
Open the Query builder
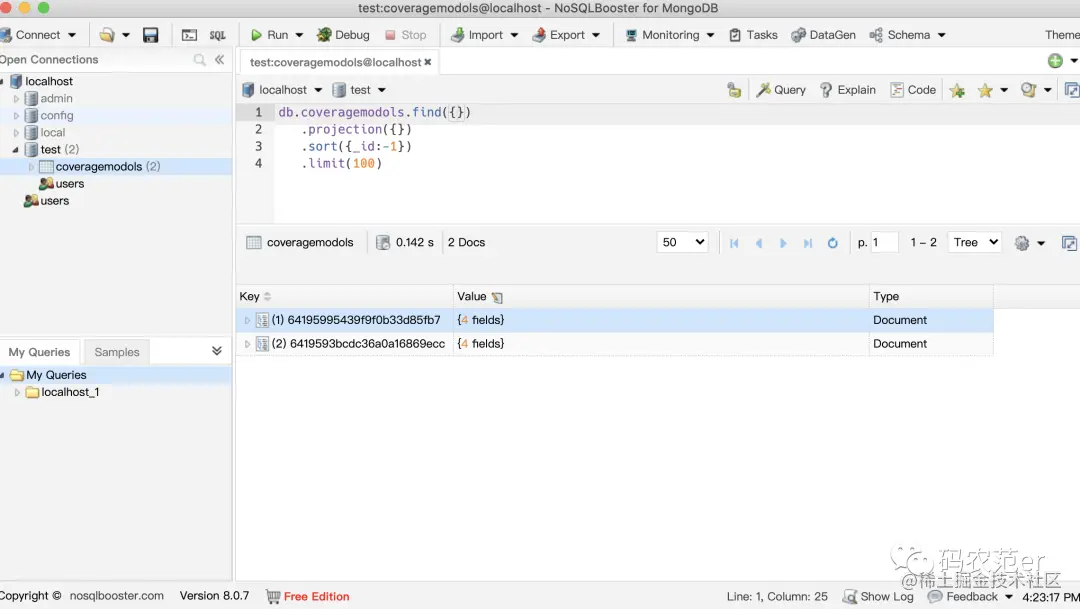coord(781,90)
